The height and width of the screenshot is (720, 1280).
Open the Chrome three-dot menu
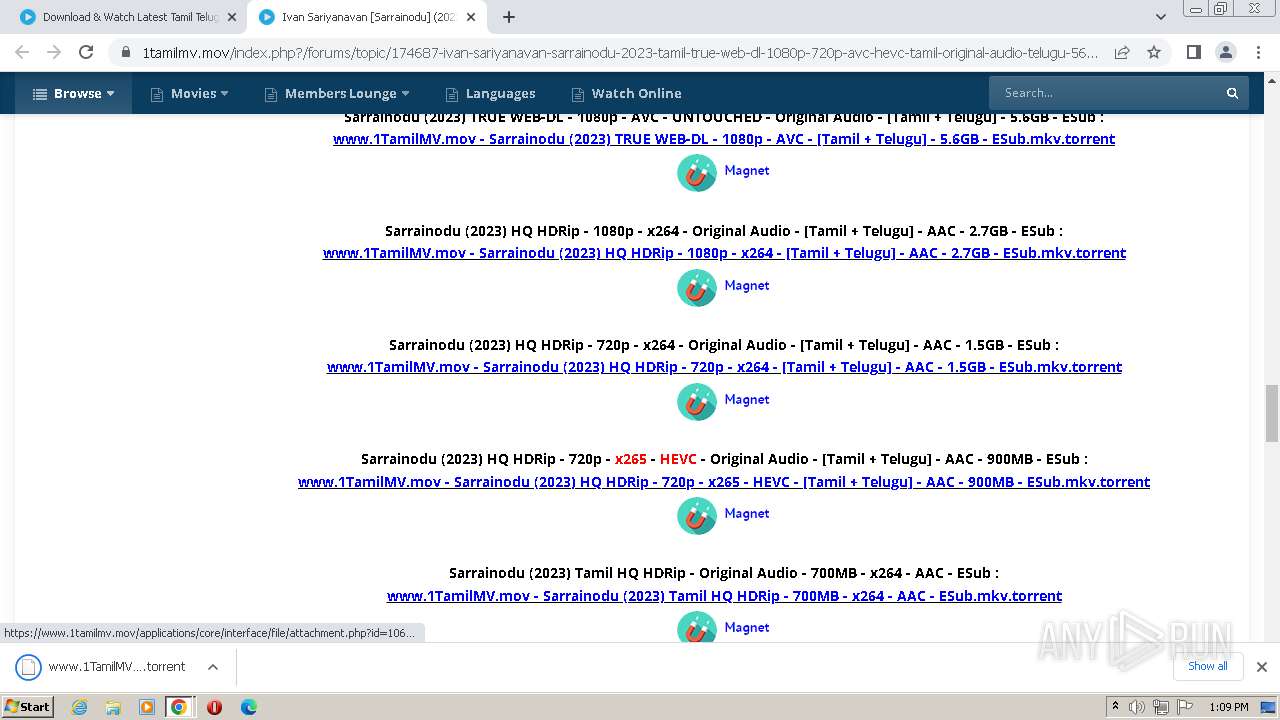1257,52
